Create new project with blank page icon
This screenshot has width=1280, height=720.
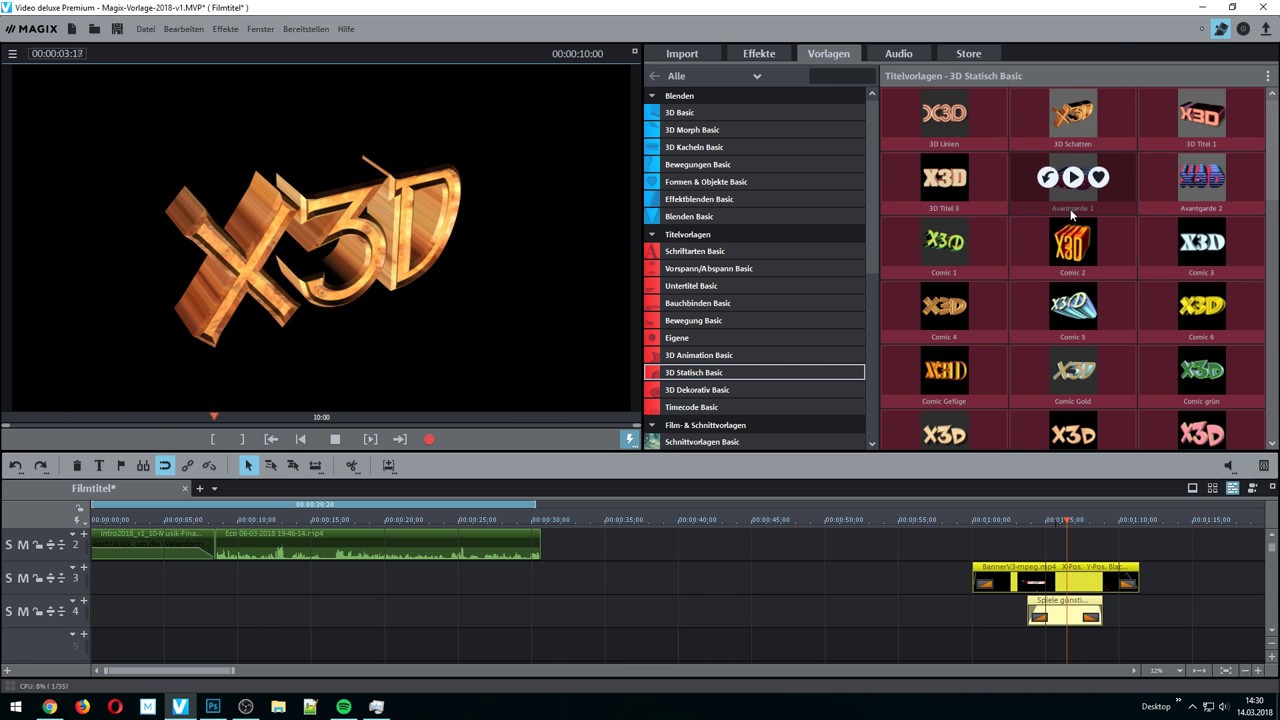coord(72,29)
